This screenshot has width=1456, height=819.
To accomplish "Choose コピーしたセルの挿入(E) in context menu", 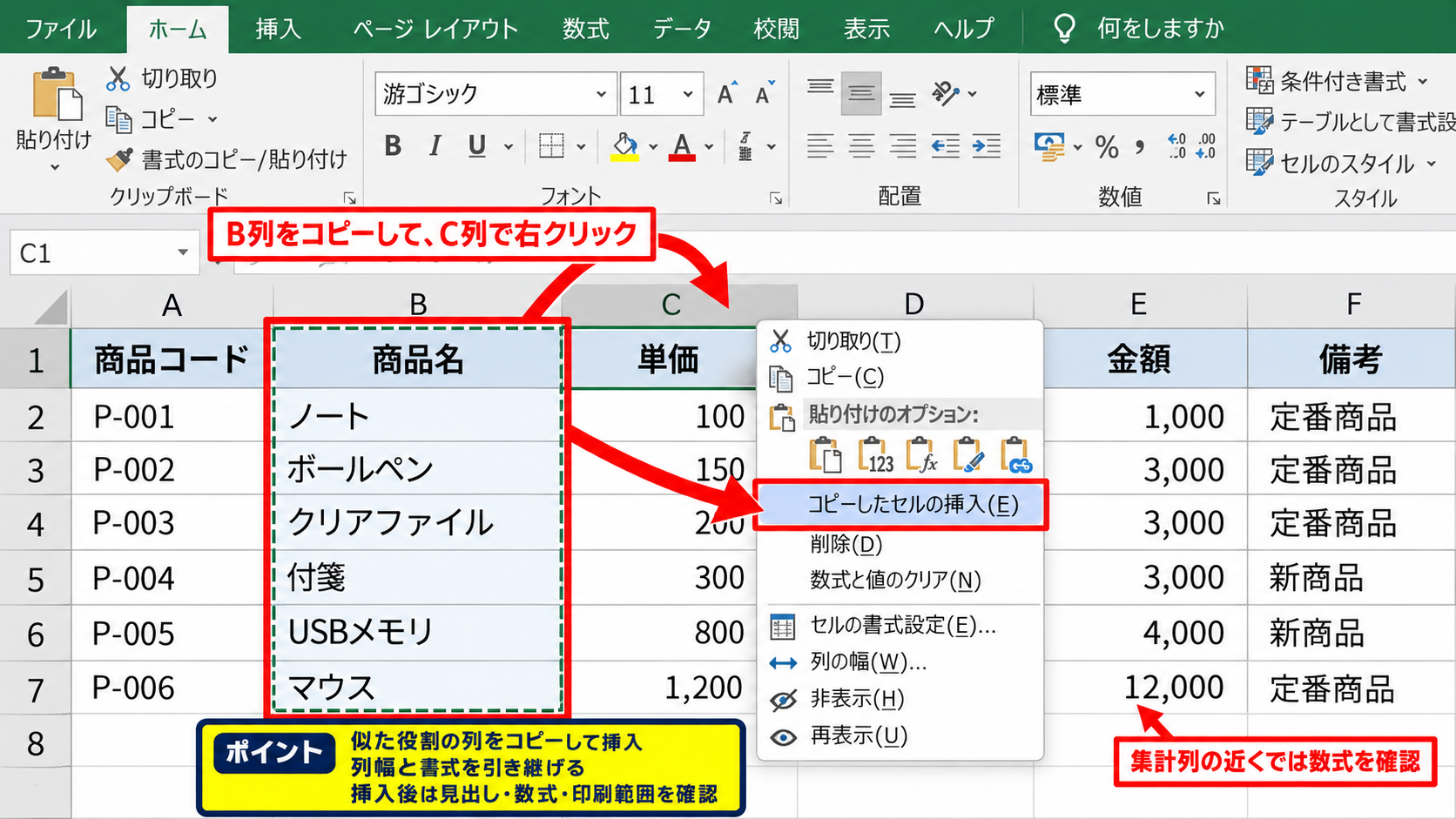I will tap(900, 505).
